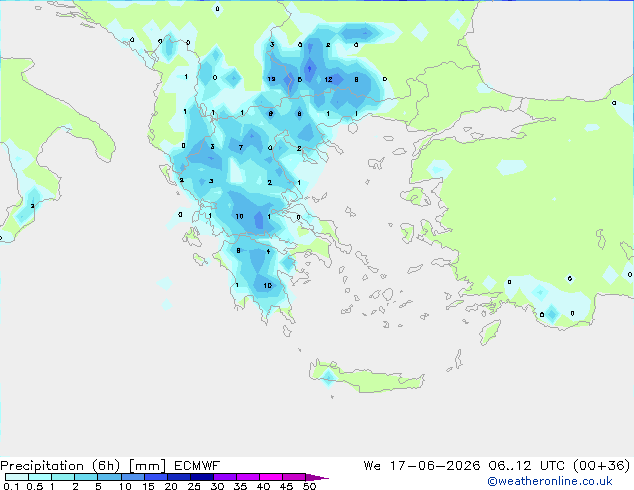Pick the 15–20 mm blue legend block
The height and width of the screenshot is (490, 634).
(x=156, y=477)
